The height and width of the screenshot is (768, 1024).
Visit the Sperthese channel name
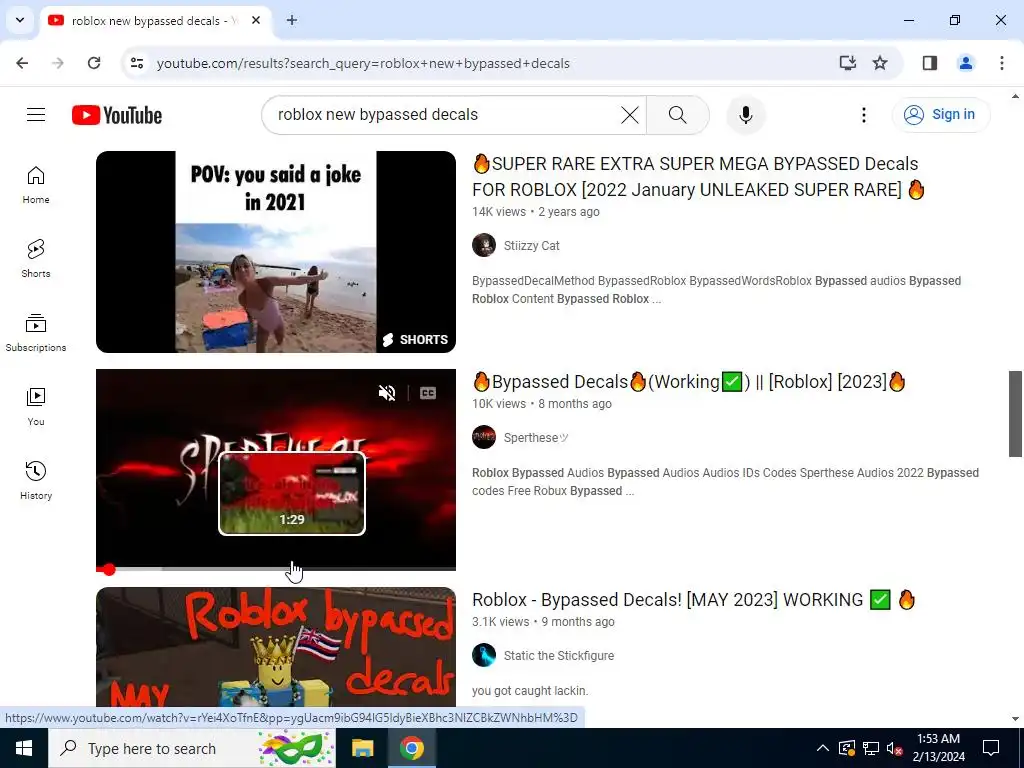(536, 438)
